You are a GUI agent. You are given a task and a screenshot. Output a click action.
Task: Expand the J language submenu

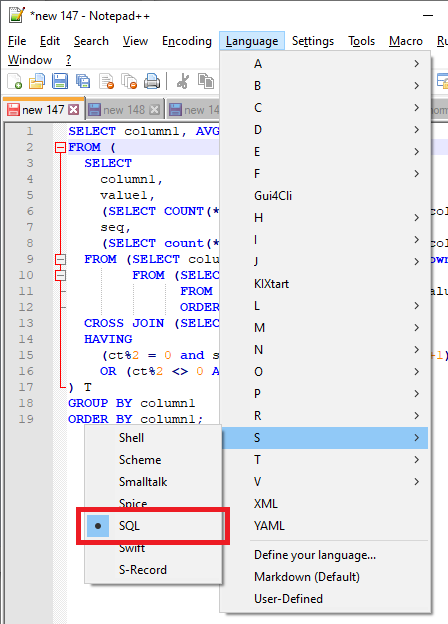coord(325,261)
